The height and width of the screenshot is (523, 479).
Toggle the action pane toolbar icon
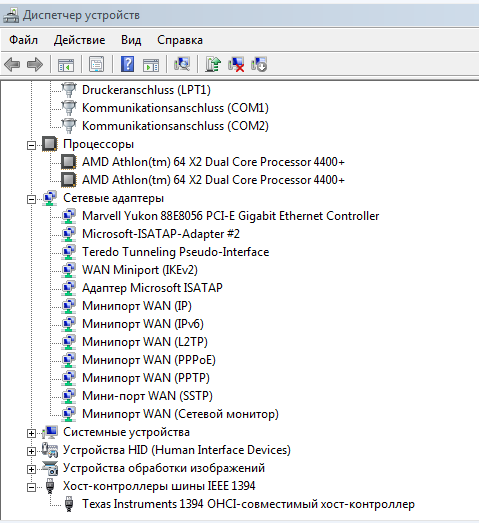tap(151, 65)
